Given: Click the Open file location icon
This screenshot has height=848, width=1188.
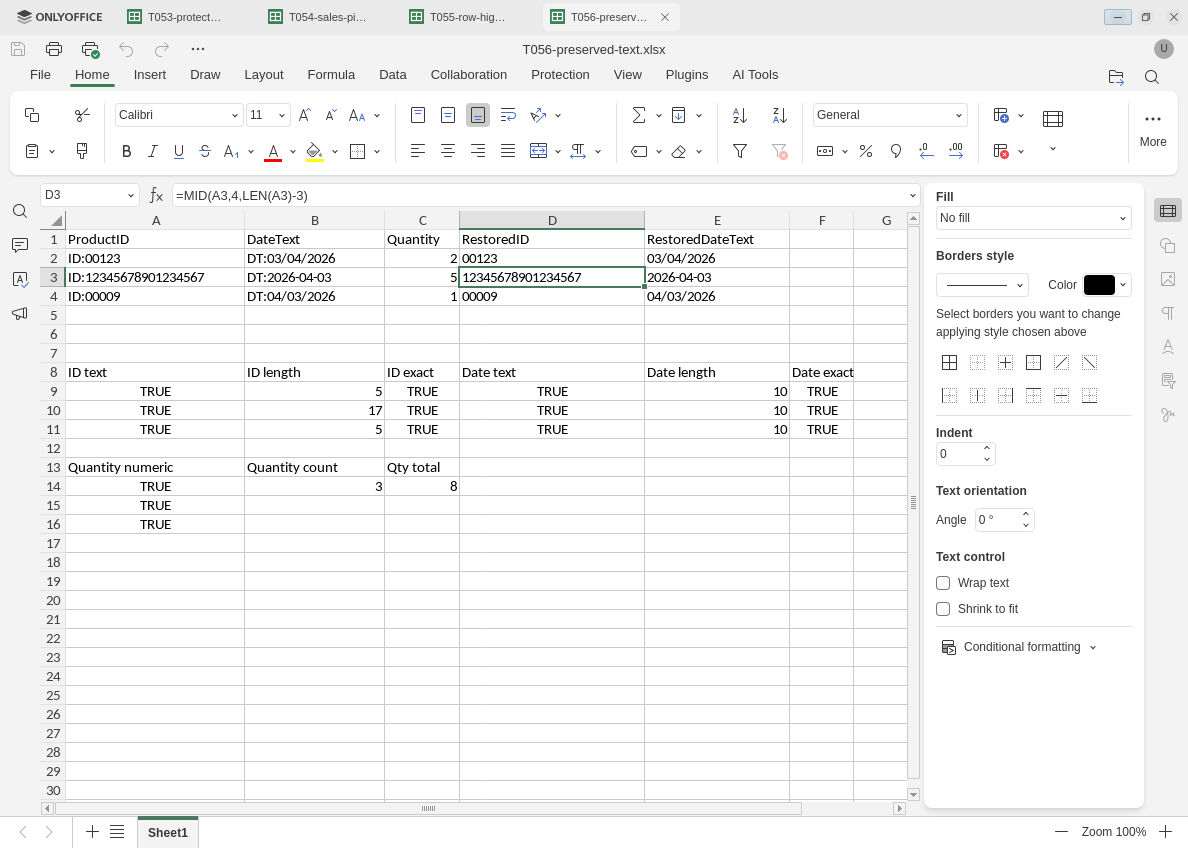Looking at the screenshot, I should tap(1116, 77).
